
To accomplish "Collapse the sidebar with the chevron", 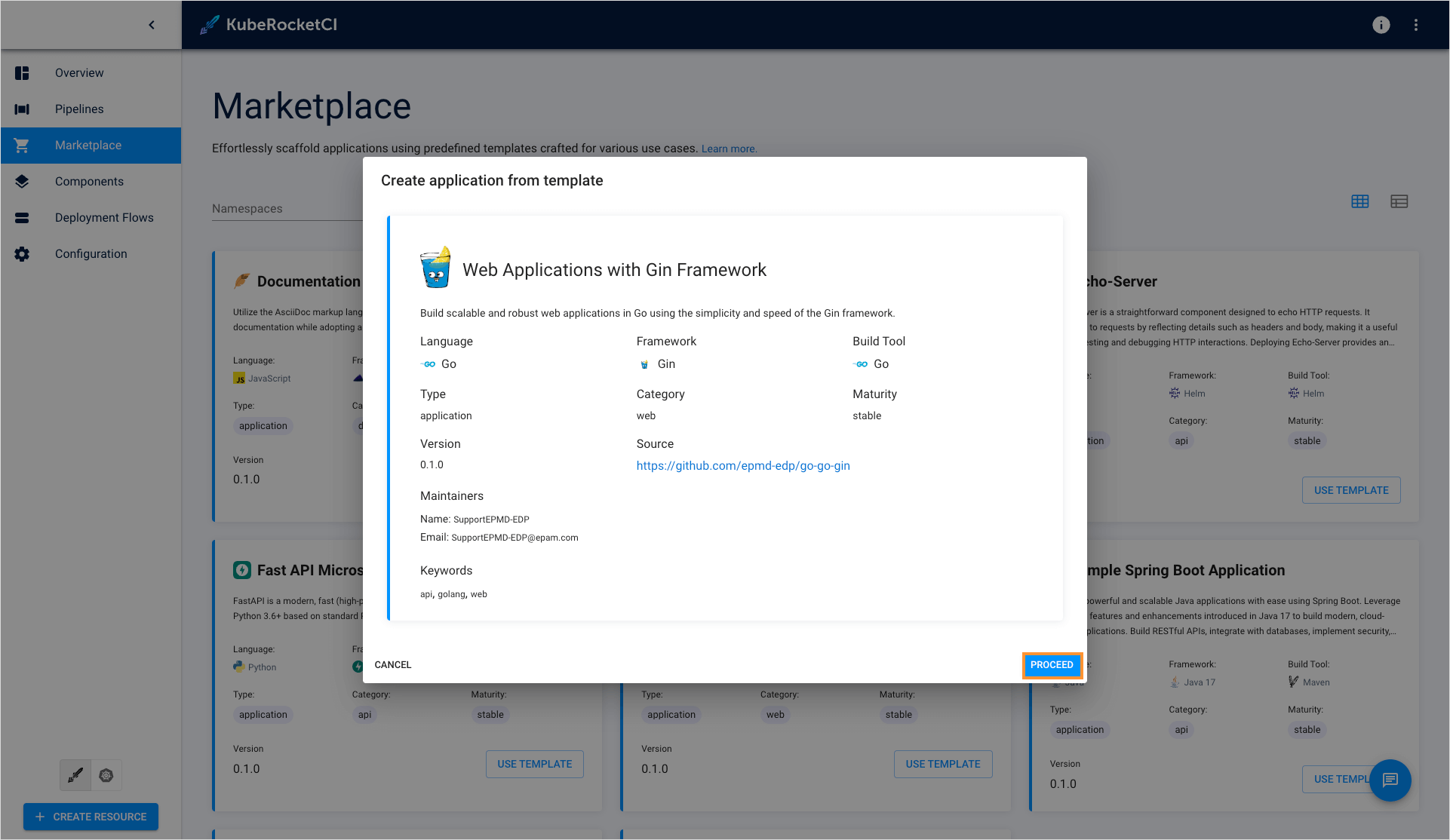I will click(x=151, y=24).
